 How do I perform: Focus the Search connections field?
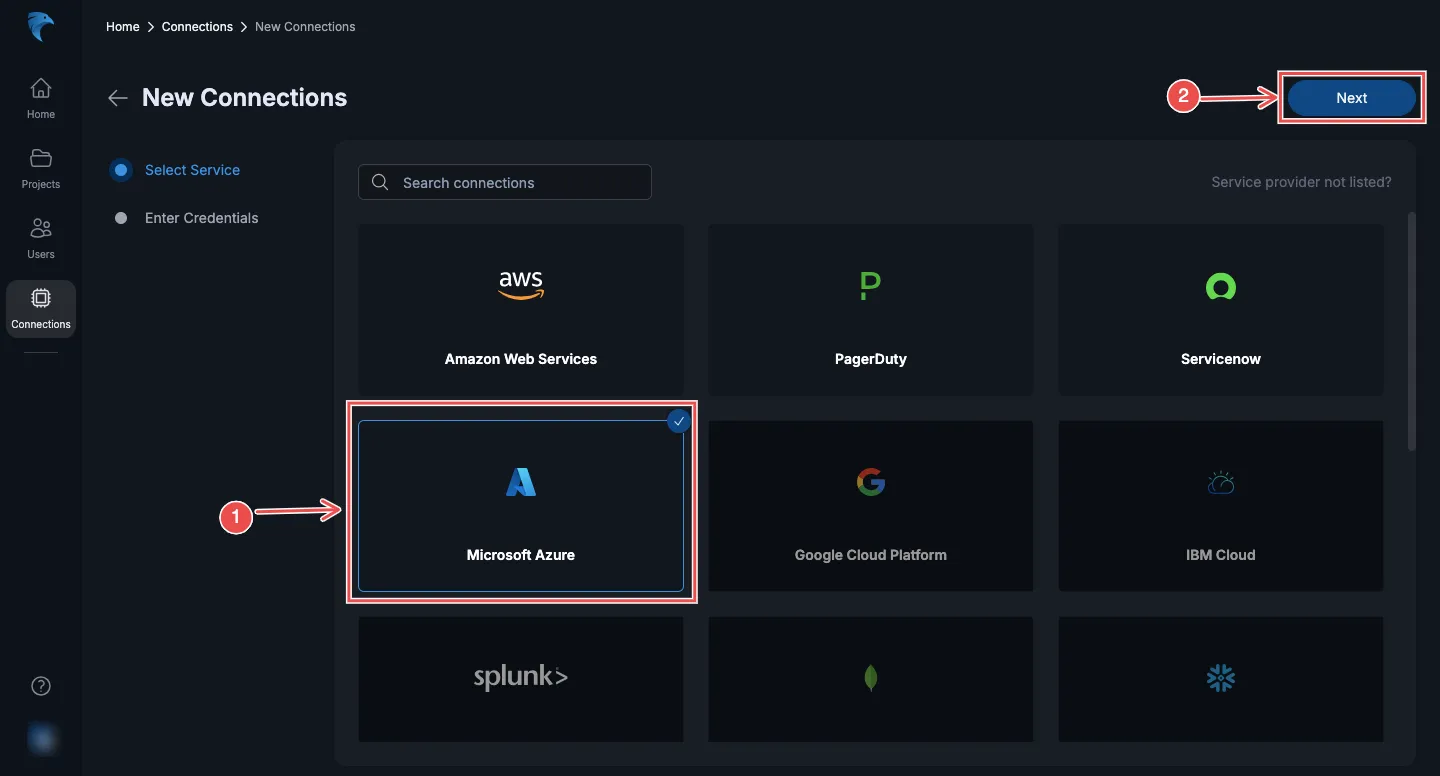[x=505, y=182]
